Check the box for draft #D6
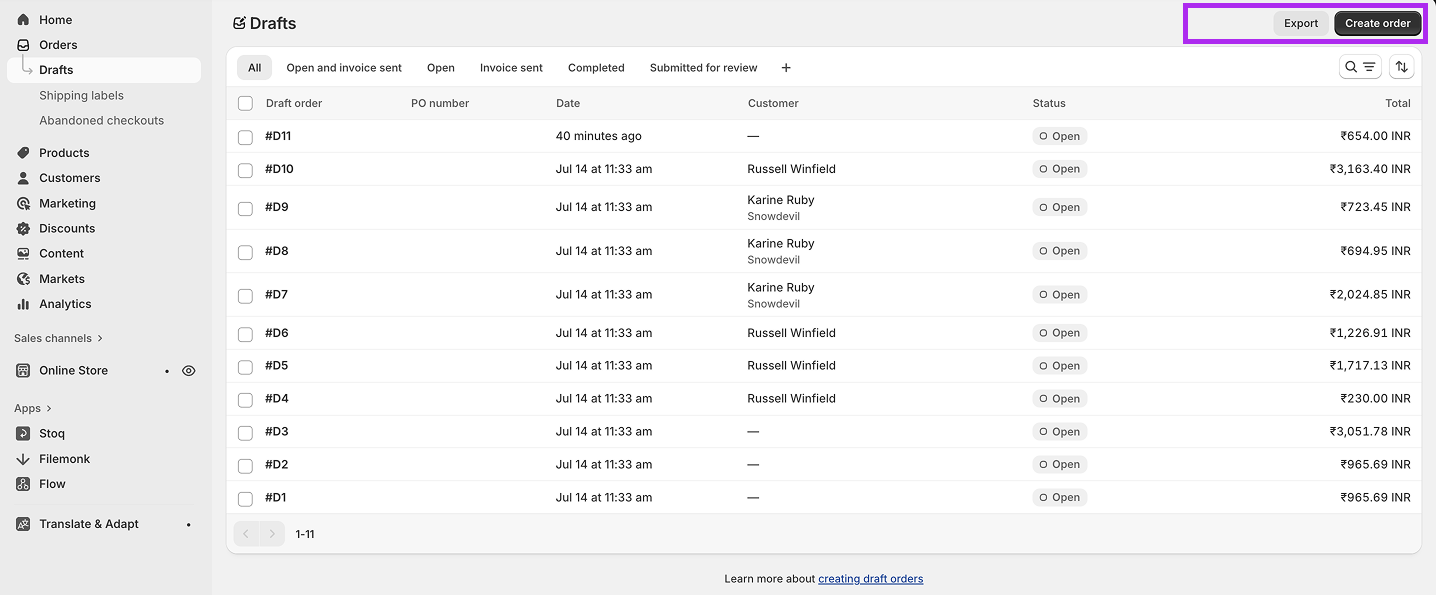1436x595 pixels. coord(245,334)
